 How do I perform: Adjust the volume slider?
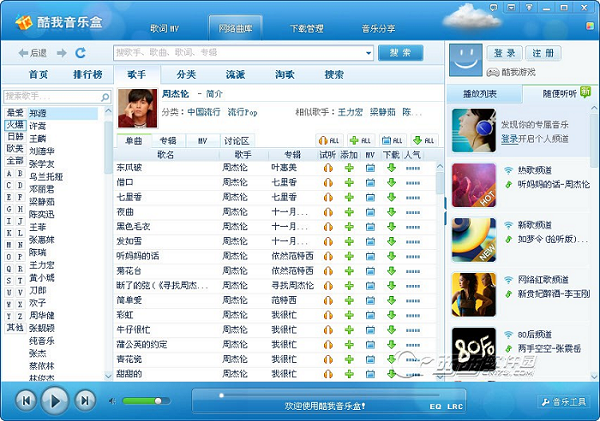[x=157, y=401]
